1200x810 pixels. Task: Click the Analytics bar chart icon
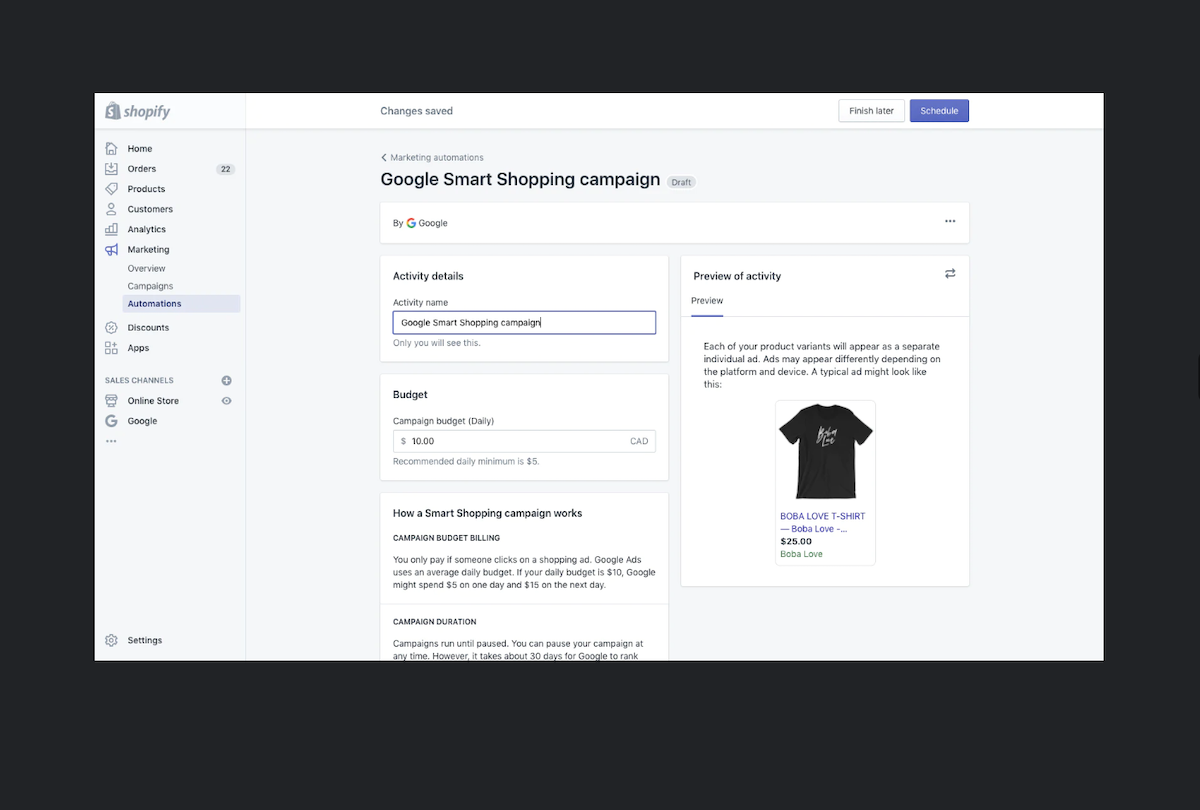(x=111, y=229)
